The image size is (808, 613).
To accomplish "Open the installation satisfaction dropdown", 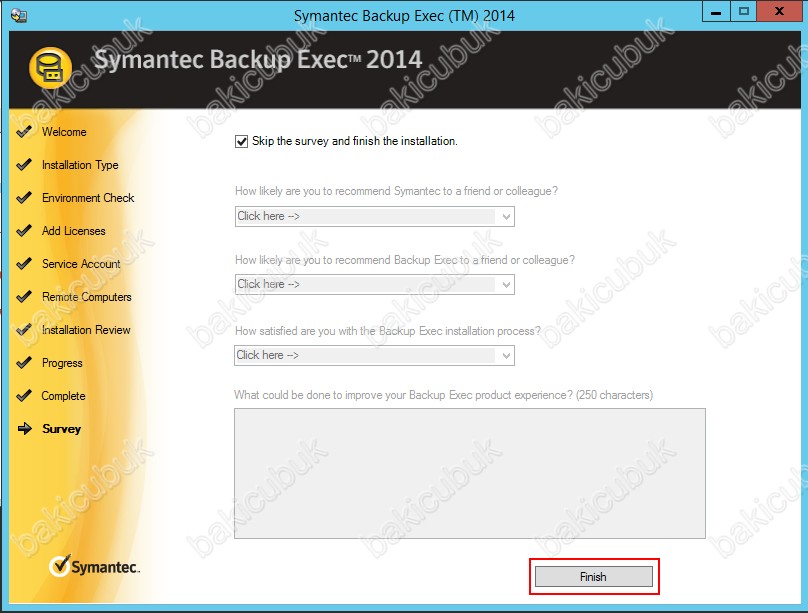I will coord(375,355).
